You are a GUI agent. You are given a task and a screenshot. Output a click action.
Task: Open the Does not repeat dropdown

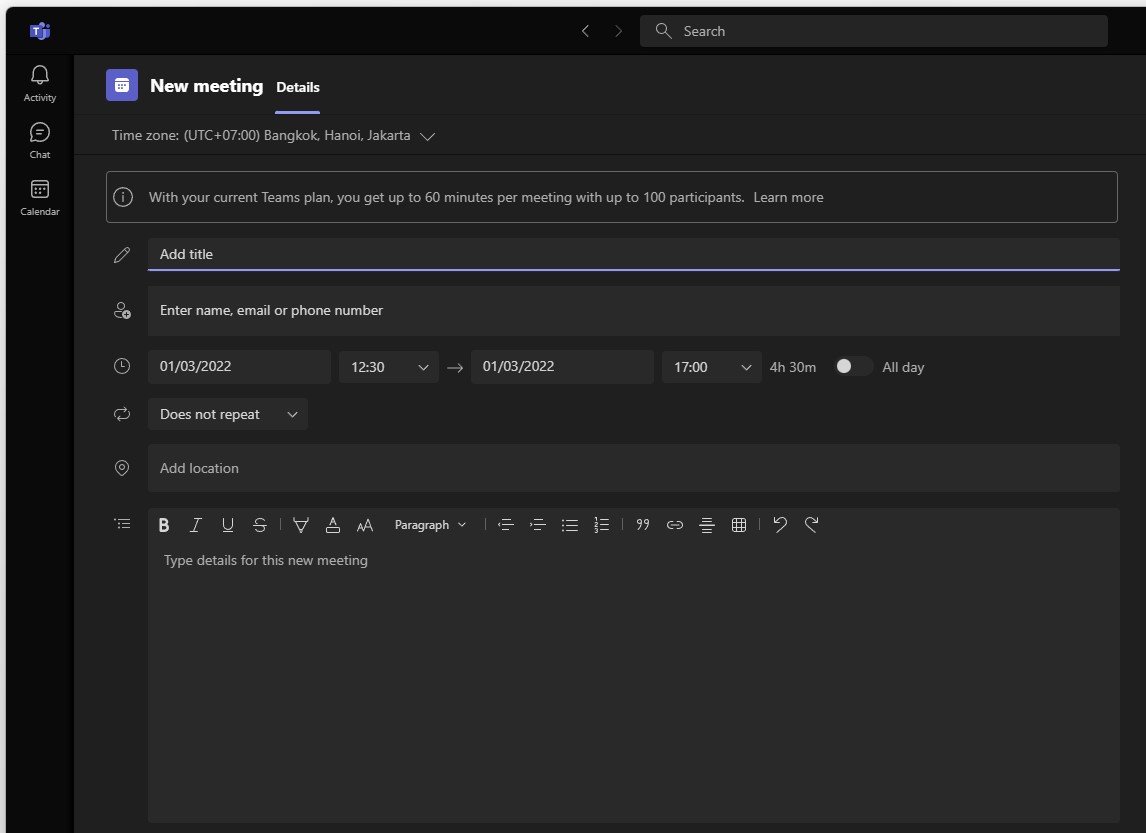pyautogui.click(x=227, y=414)
